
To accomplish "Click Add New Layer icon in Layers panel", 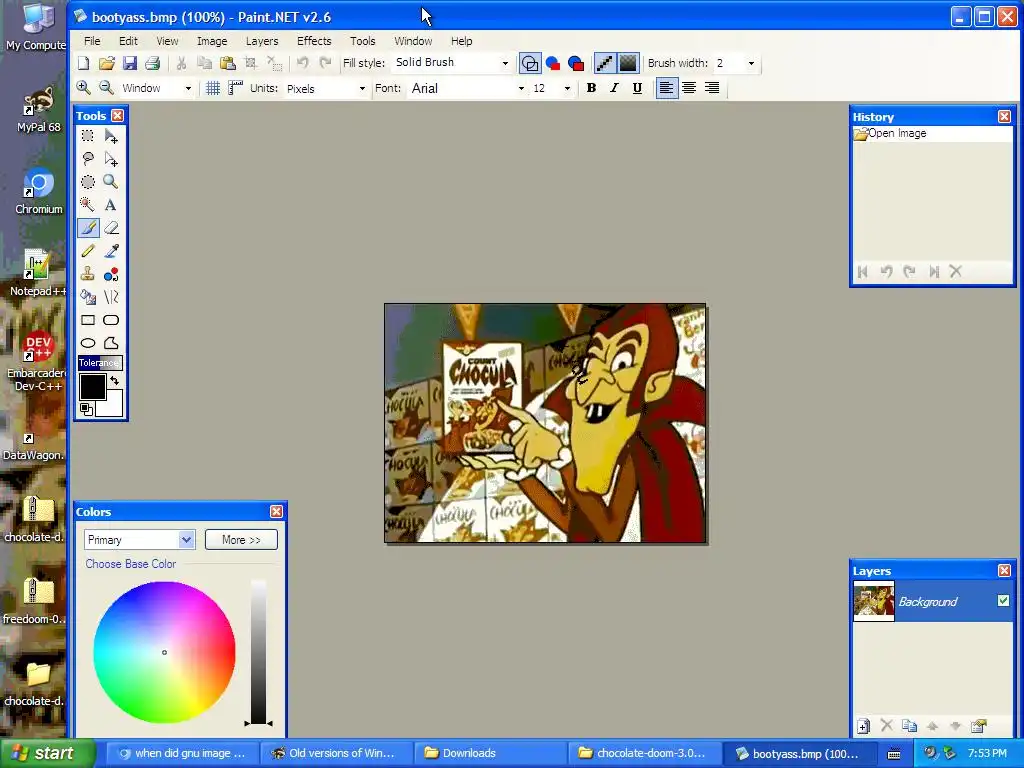I will (x=863, y=726).
